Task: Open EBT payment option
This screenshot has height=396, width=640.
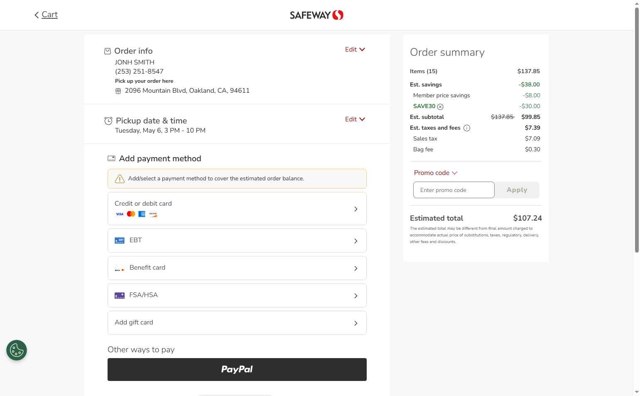Action: click(237, 240)
